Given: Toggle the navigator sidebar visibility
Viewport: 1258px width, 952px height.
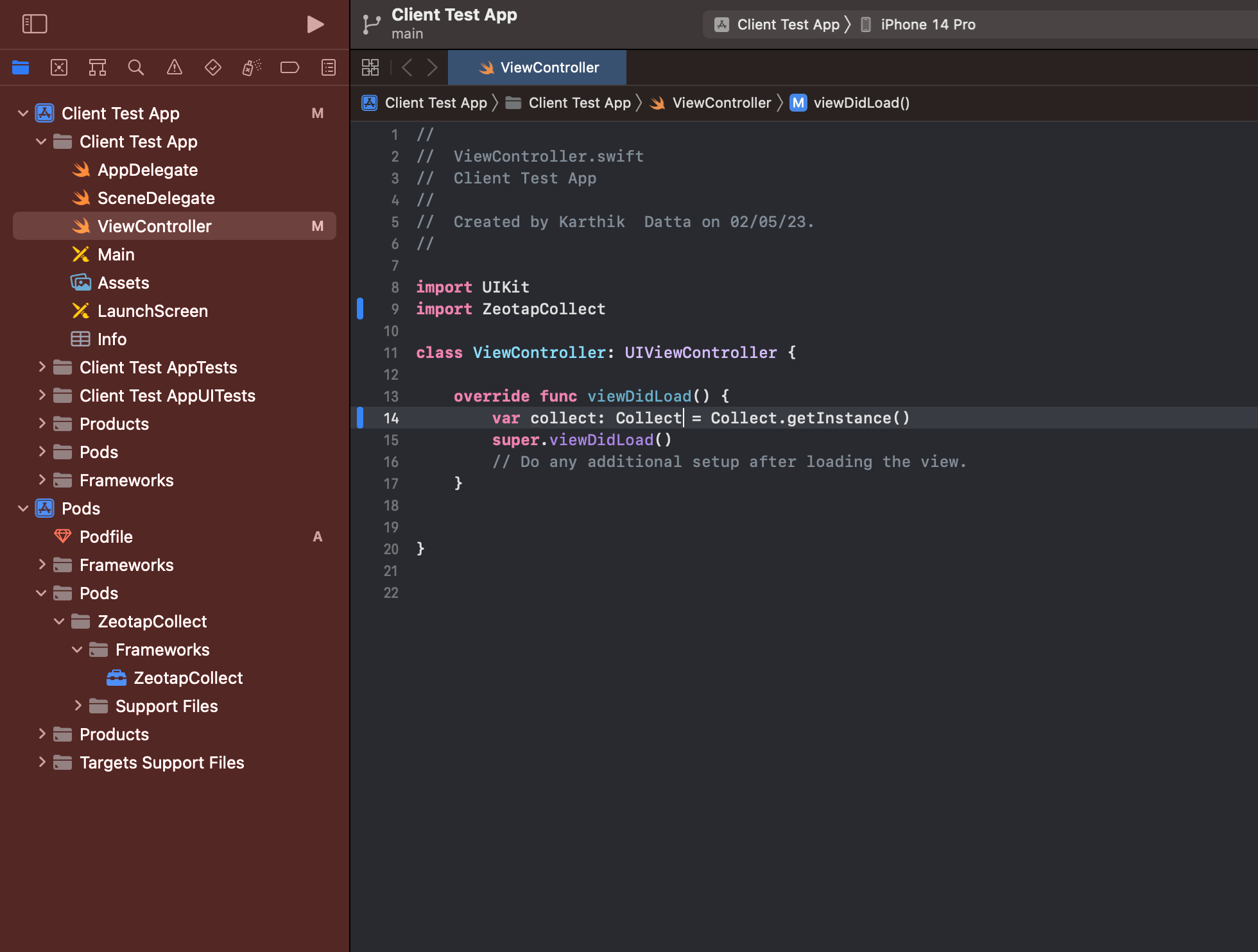Looking at the screenshot, I should (35, 24).
